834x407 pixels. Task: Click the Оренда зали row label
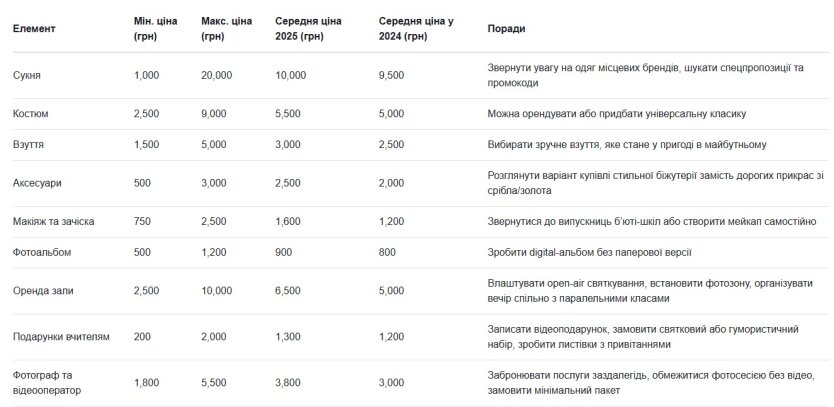click(43, 291)
